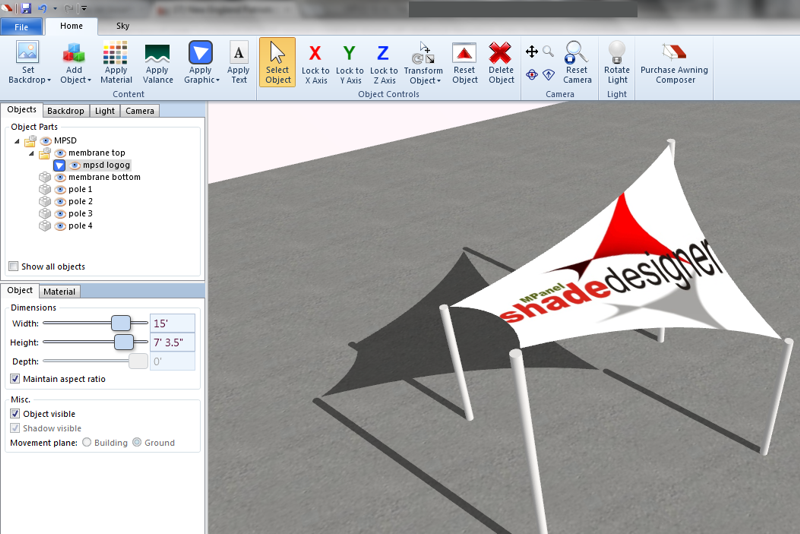
Task: Click the Set Backdrop icon
Action: pyautogui.click(x=28, y=53)
